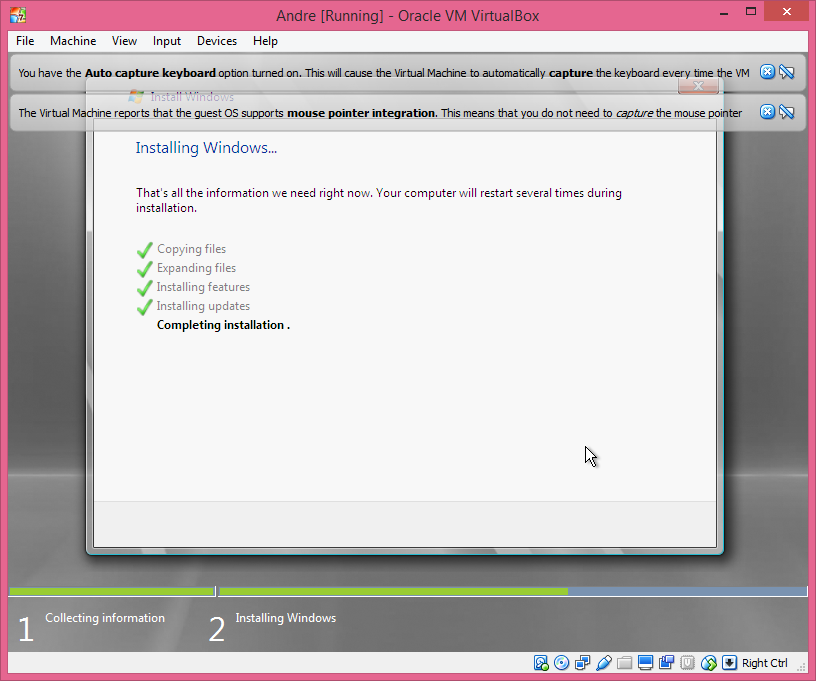This screenshot has height=681, width=816.
Task: Click the 'Expanding files' step text
Action: (x=196, y=268)
